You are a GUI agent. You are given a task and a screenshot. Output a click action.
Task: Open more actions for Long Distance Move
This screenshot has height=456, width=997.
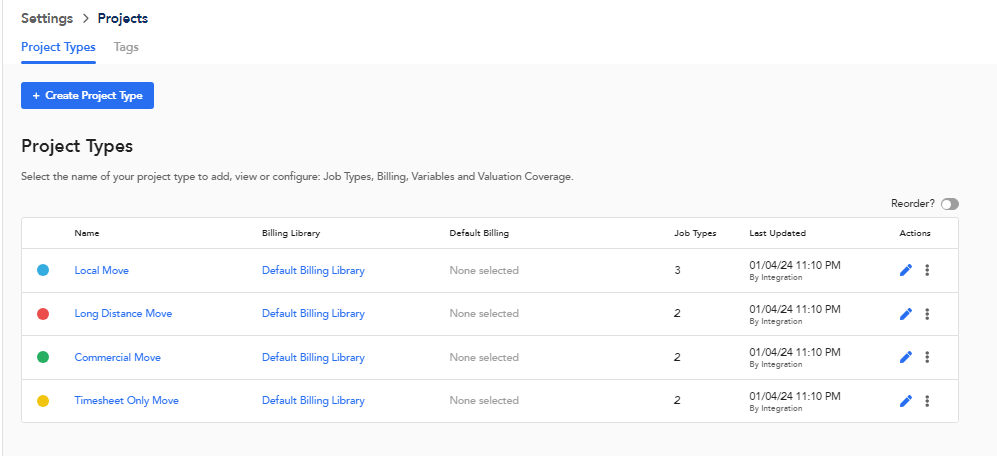click(927, 314)
